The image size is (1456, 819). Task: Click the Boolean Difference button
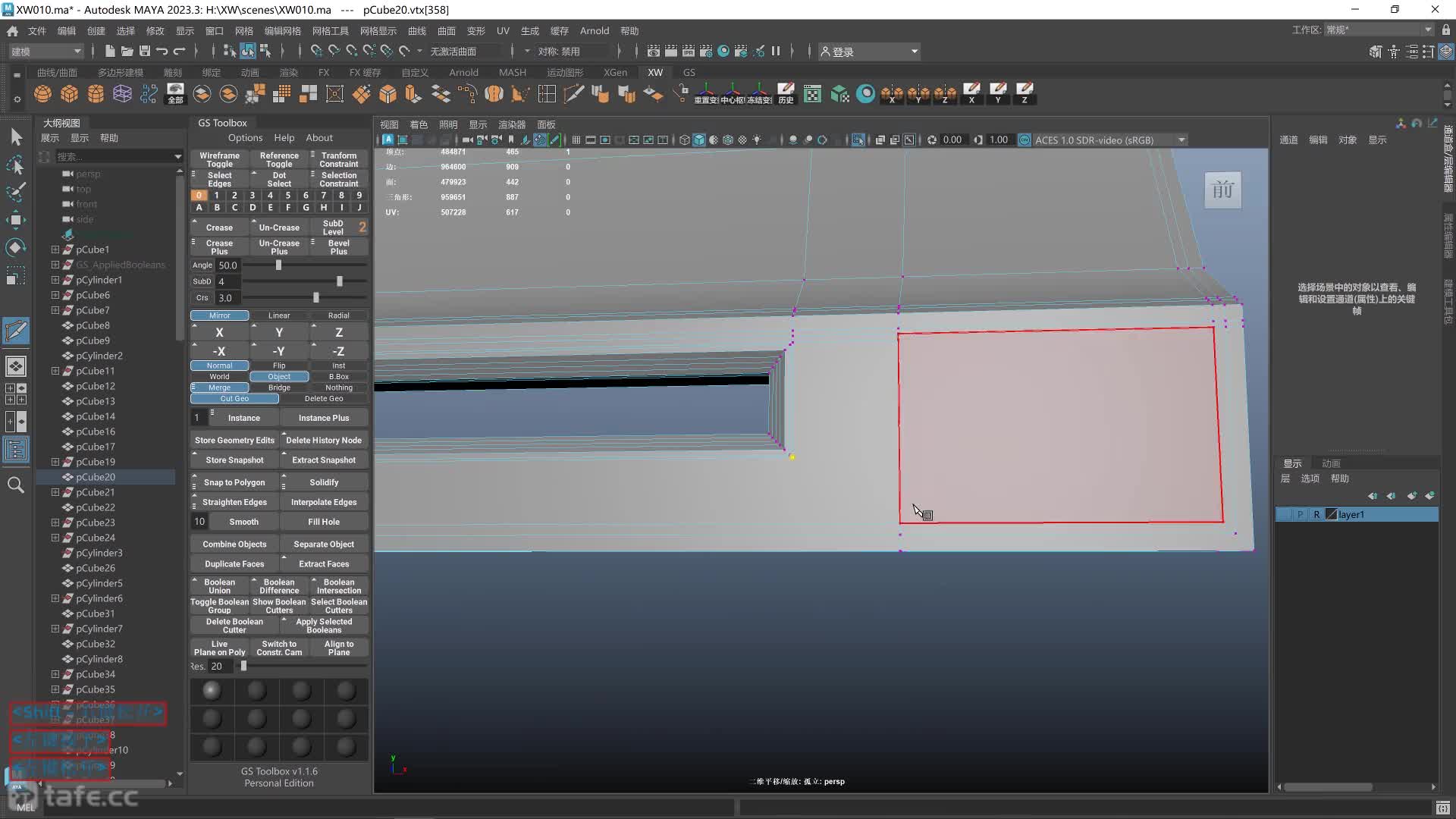coord(279,586)
